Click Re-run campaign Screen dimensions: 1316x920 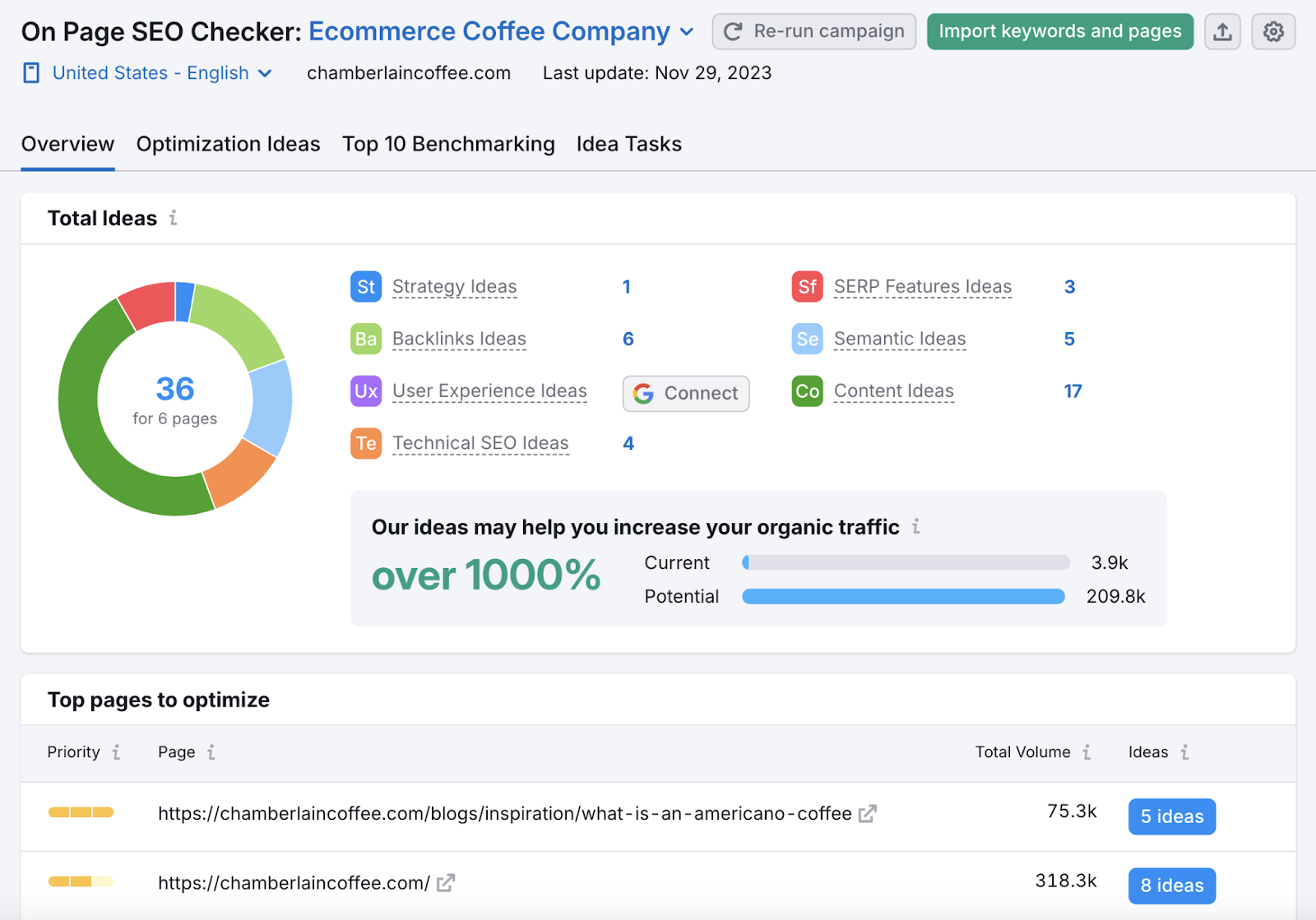pos(813,31)
